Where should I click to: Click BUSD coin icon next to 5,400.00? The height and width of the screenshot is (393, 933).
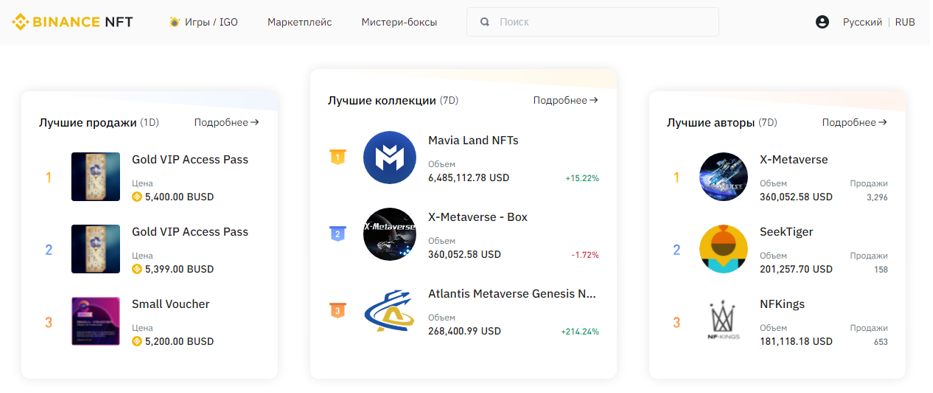click(137, 197)
